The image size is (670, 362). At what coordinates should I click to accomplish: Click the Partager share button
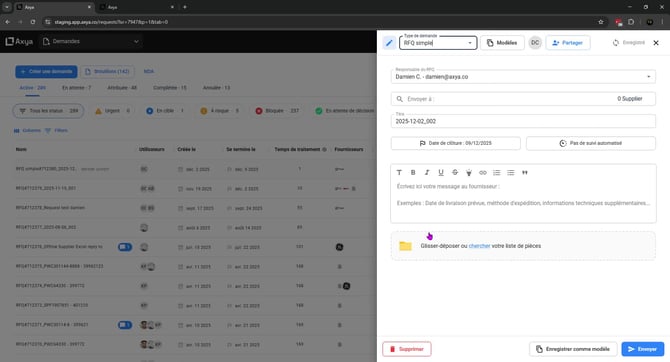point(568,43)
